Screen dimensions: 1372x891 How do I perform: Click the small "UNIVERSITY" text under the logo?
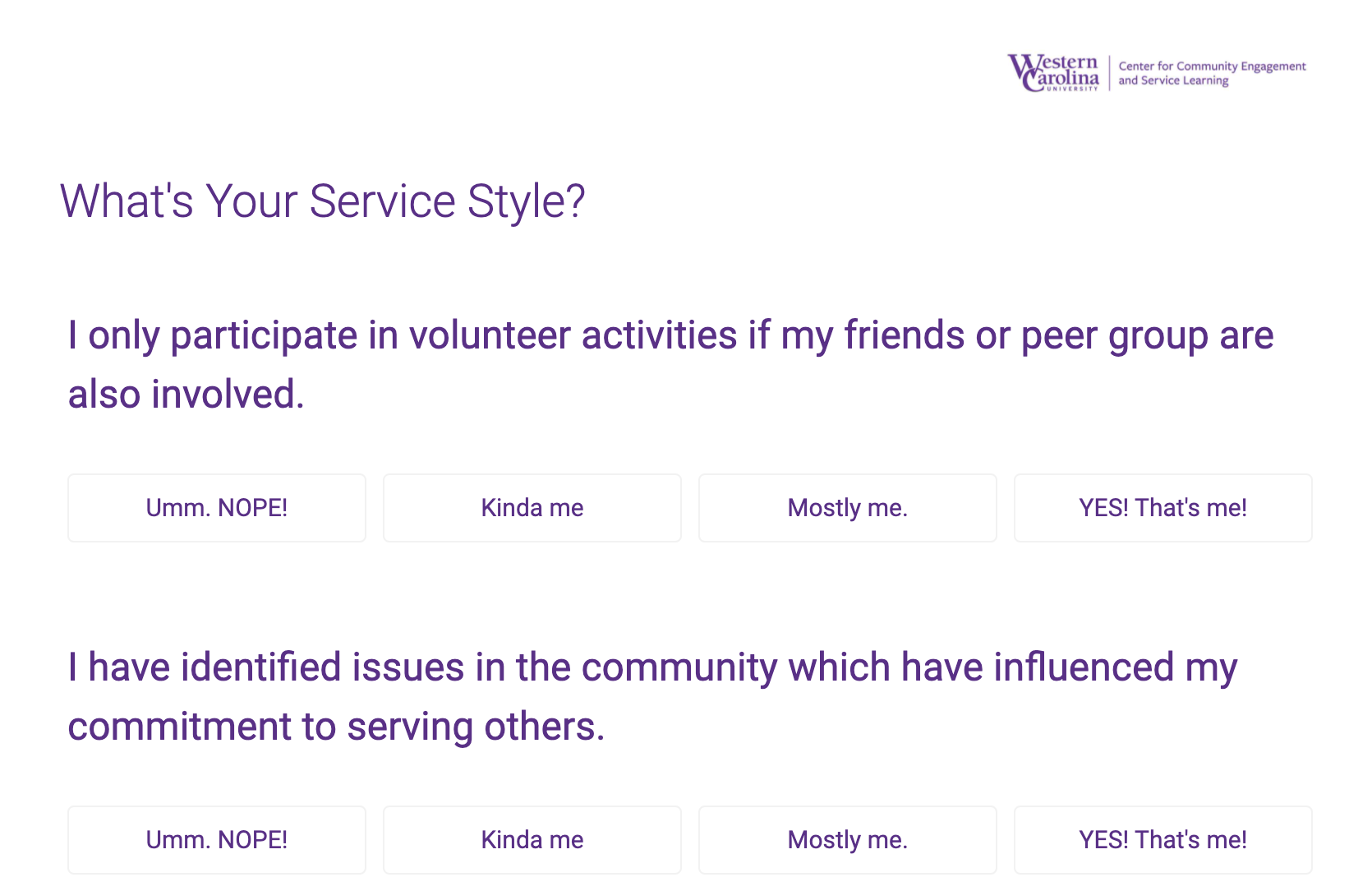1071,89
